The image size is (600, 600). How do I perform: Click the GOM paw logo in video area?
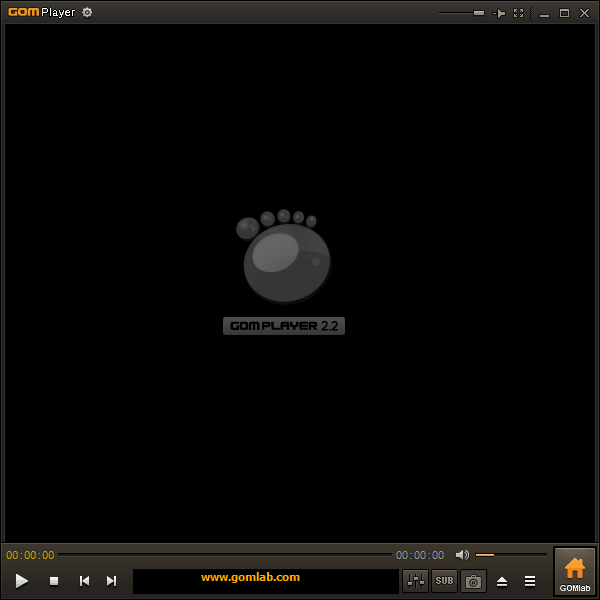point(283,256)
